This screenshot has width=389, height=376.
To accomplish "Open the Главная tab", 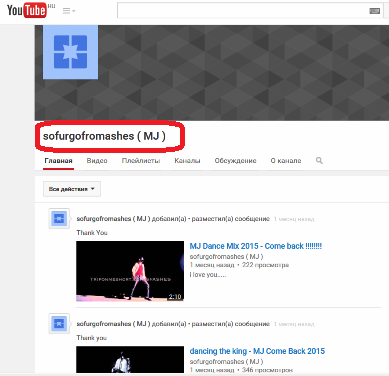I will pos(58,161).
